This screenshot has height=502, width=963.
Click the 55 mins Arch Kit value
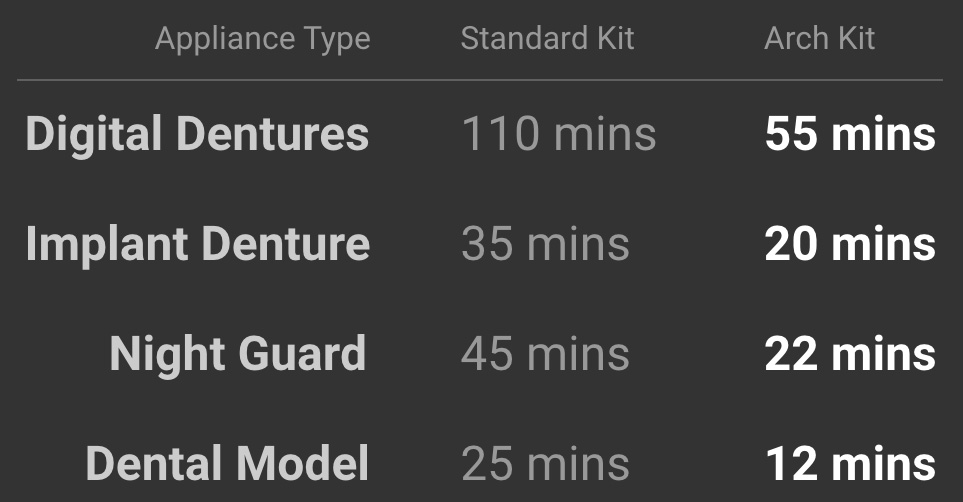pyautogui.click(x=850, y=134)
